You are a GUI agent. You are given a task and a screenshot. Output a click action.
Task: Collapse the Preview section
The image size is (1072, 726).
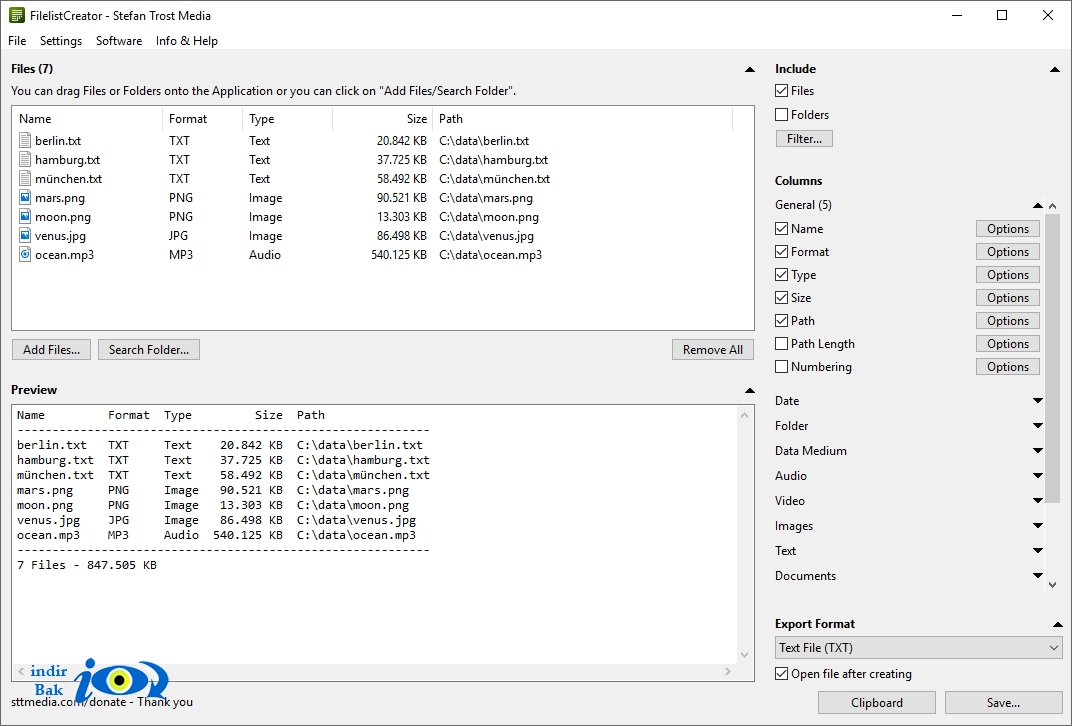pos(749,390)
